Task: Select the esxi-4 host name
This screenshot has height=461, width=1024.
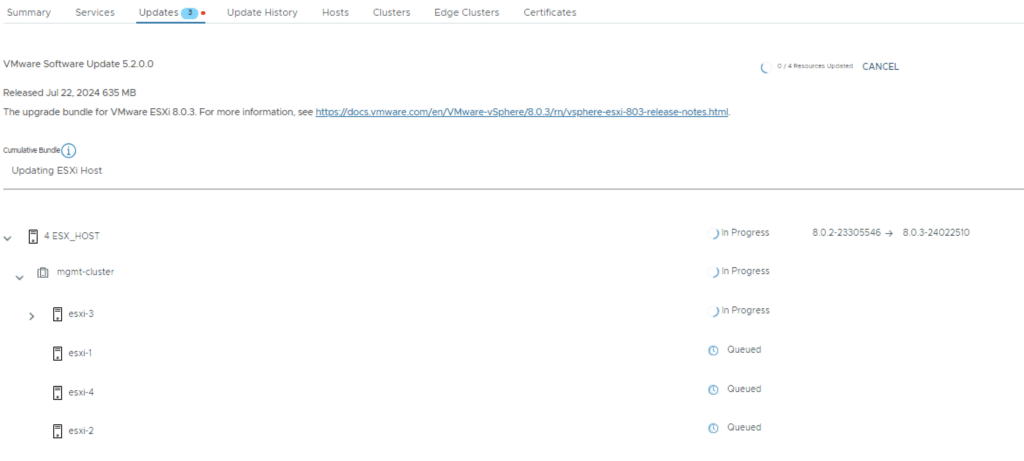Action: (81, 392)
